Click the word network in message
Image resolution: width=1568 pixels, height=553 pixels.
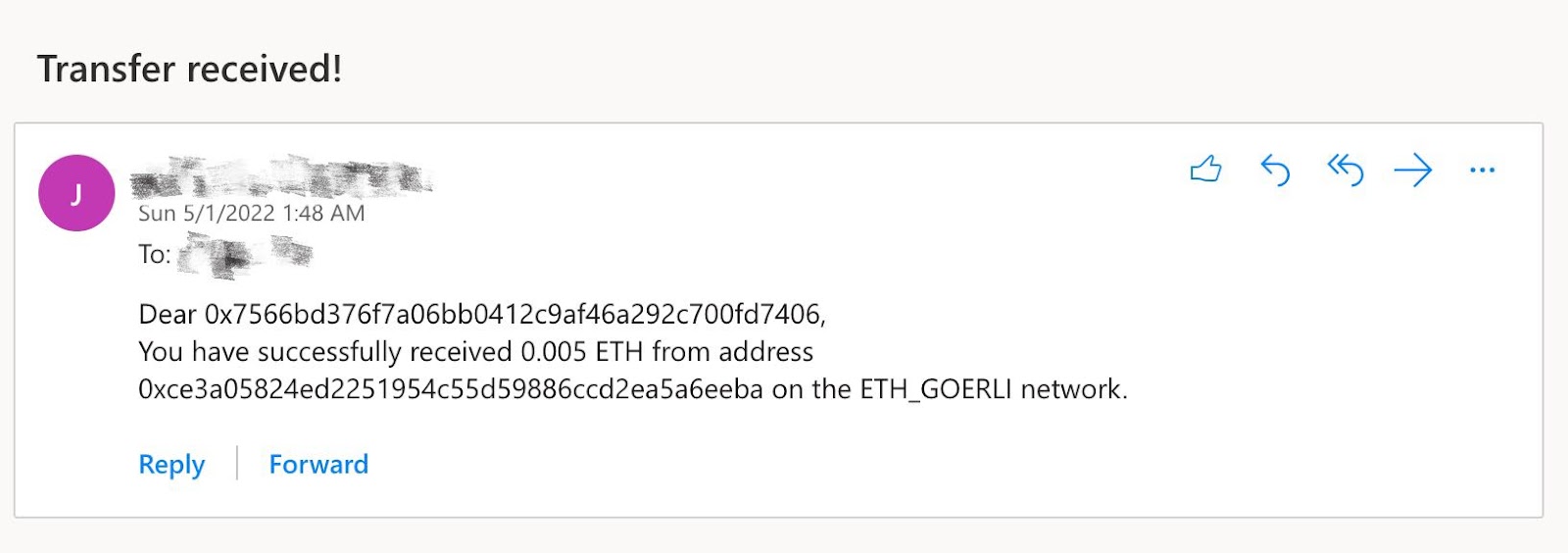point(1071,389)
